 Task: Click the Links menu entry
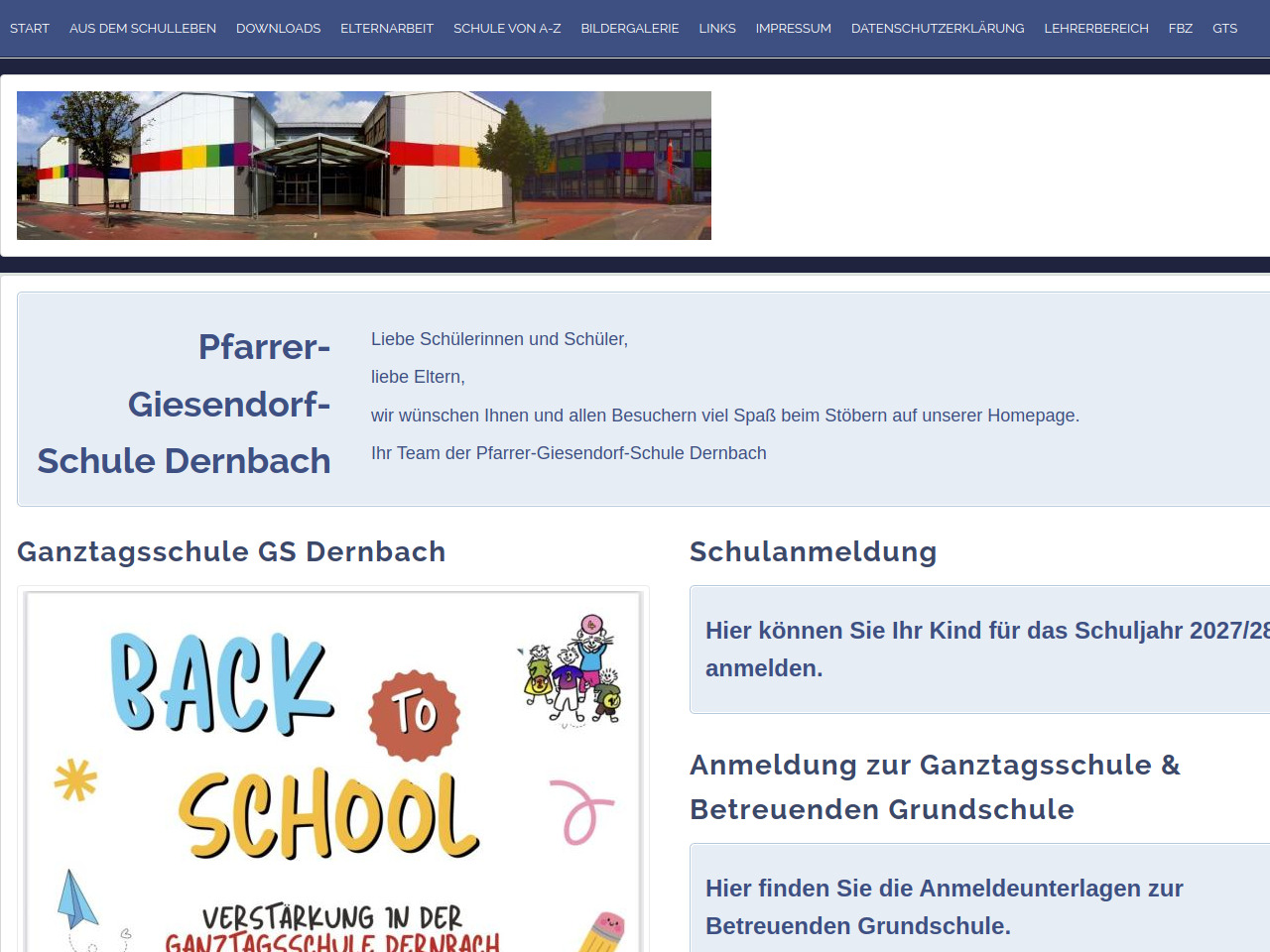[x=717, y=29]
